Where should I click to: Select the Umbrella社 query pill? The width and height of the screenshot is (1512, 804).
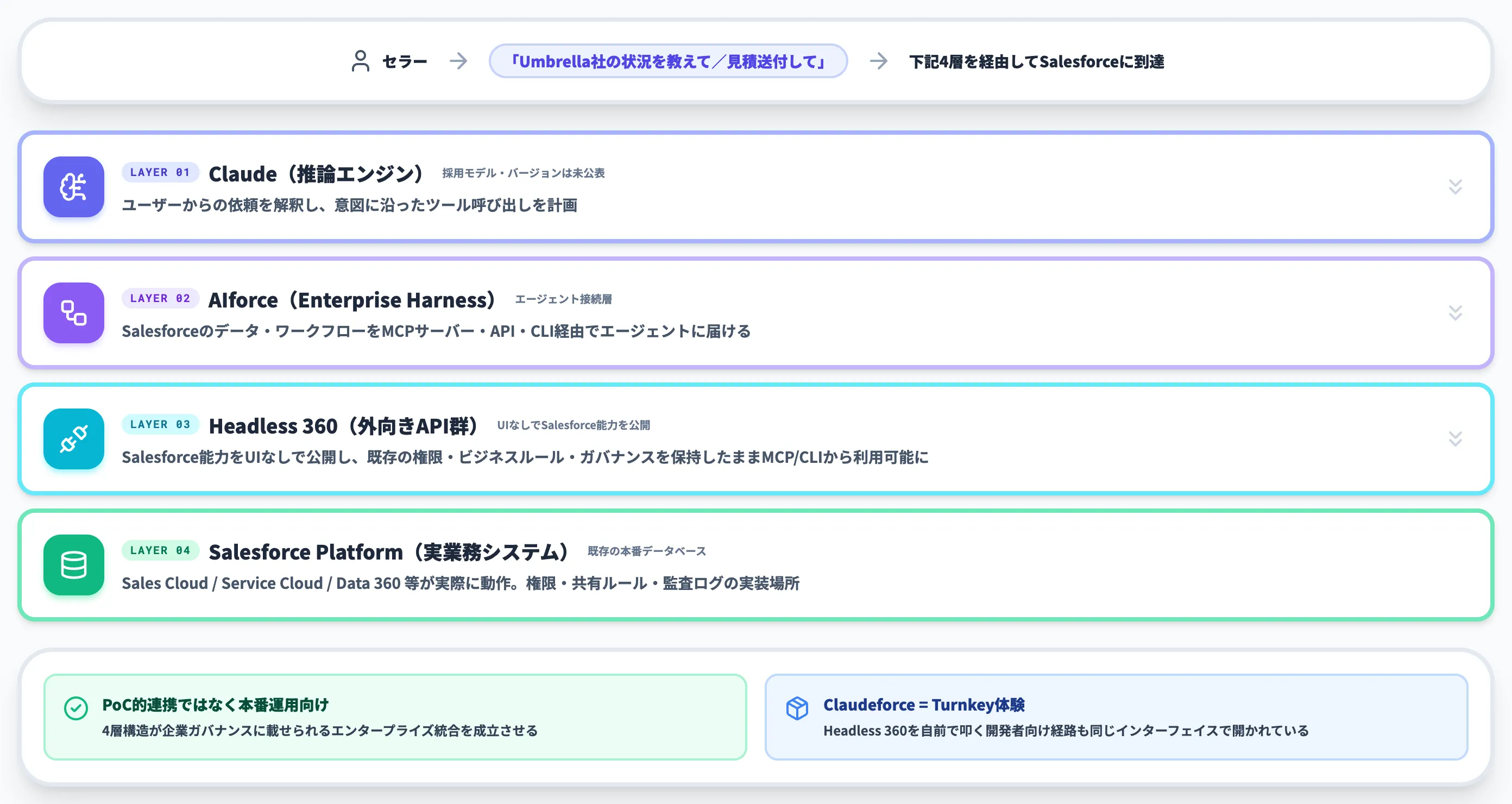pyautogui.click(x=668, y=61)
